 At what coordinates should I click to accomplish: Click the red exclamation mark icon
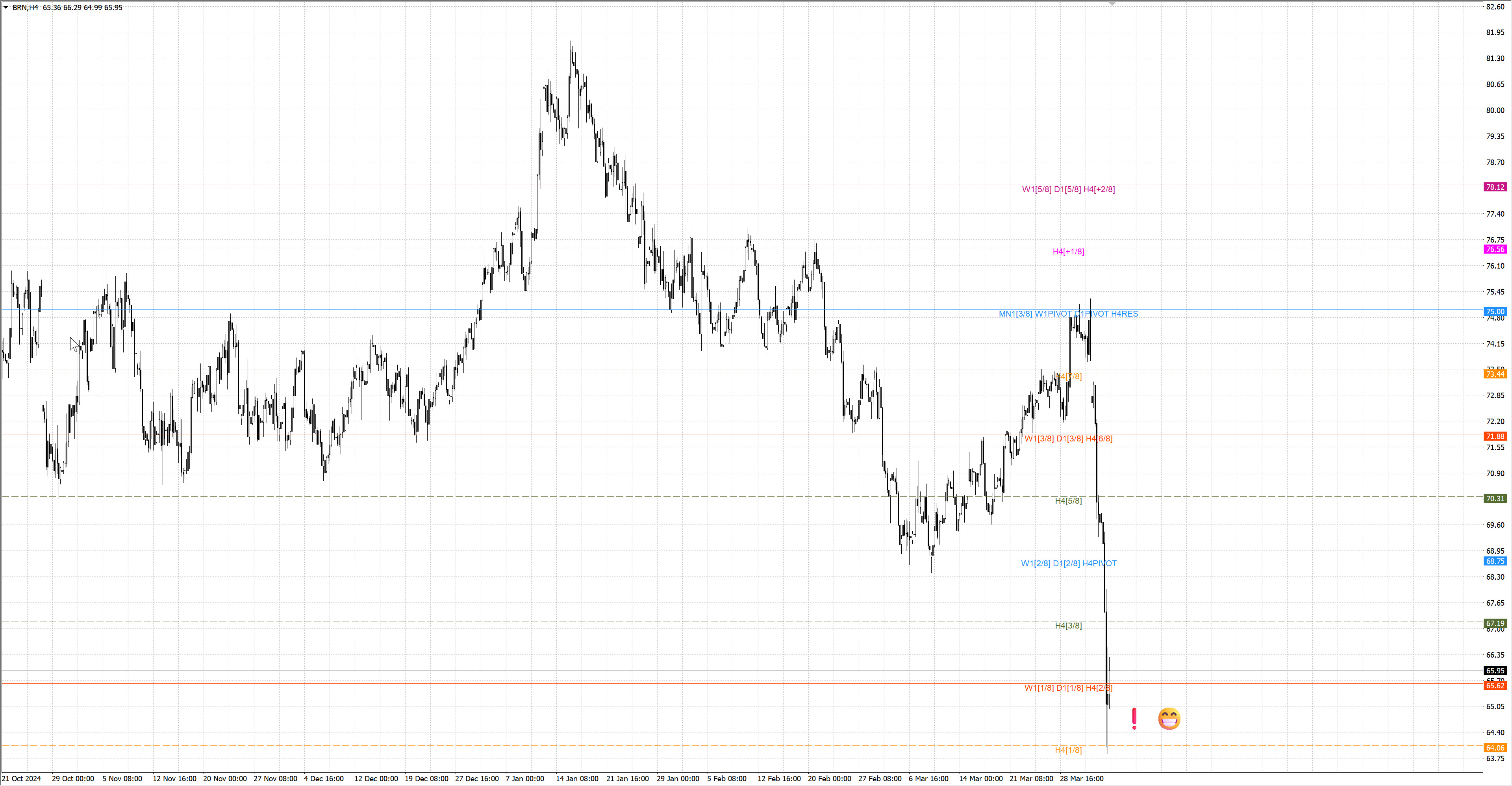(1134, 719)
